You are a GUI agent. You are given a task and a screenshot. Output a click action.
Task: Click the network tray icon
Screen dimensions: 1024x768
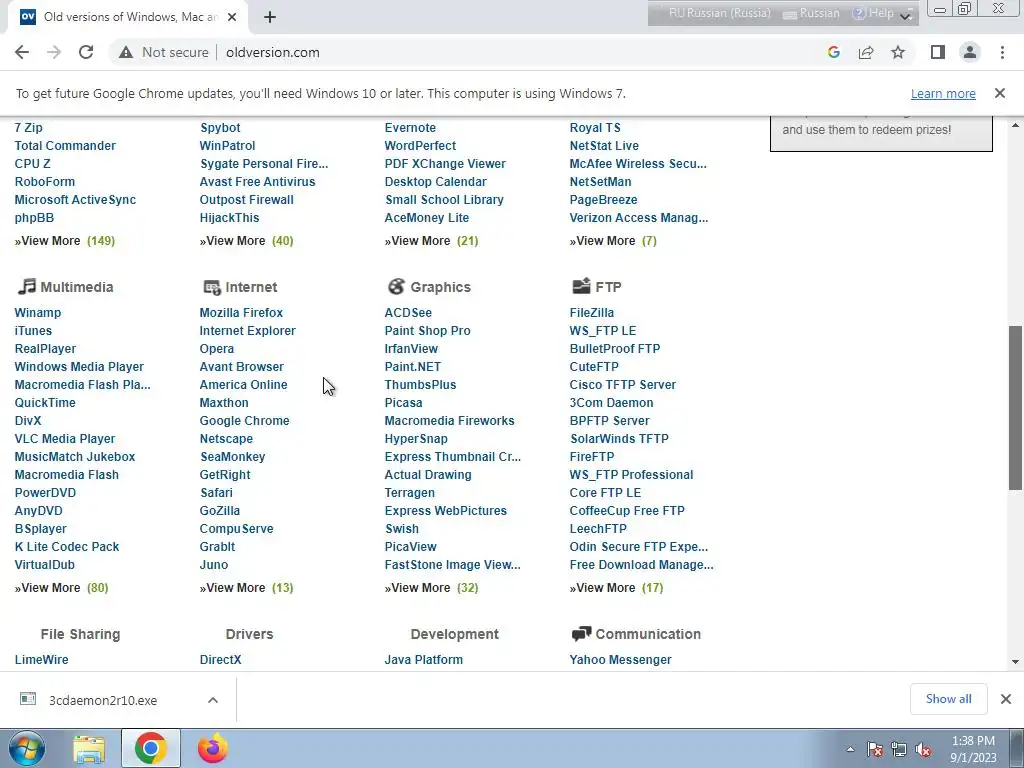coord(899,750)
